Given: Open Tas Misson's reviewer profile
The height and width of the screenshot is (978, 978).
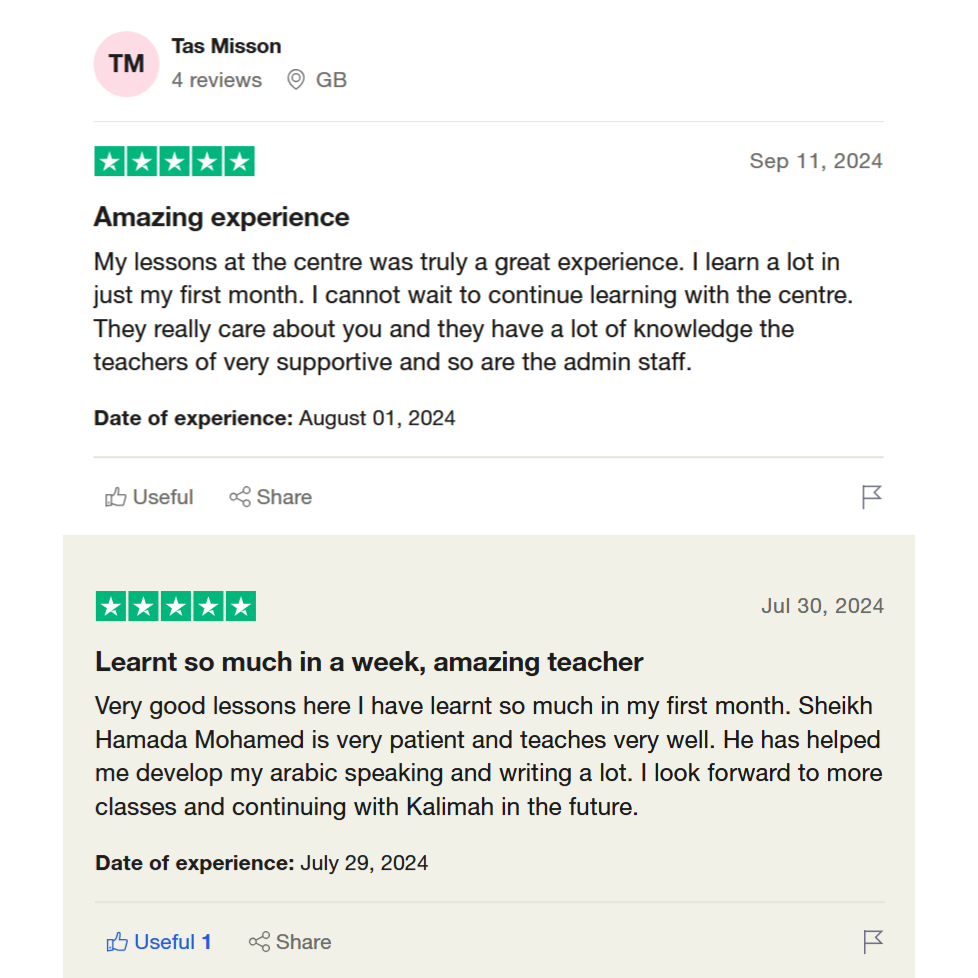Looking at the screenshot, I should (x=226, y=46).
